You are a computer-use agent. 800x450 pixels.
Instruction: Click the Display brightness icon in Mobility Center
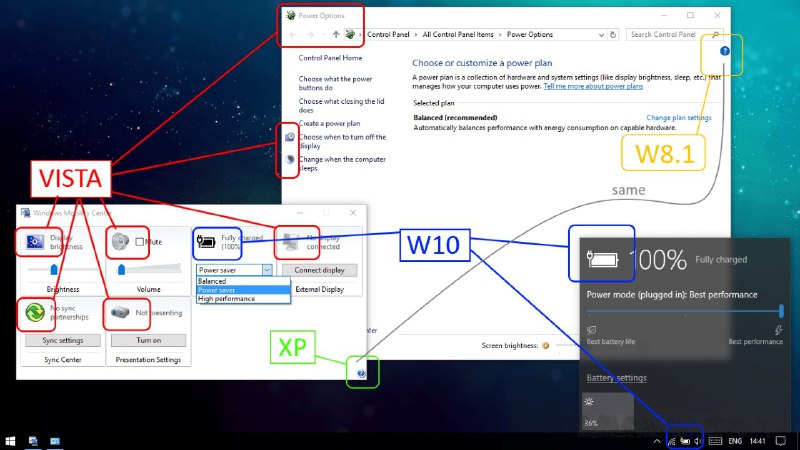[33, 241]
